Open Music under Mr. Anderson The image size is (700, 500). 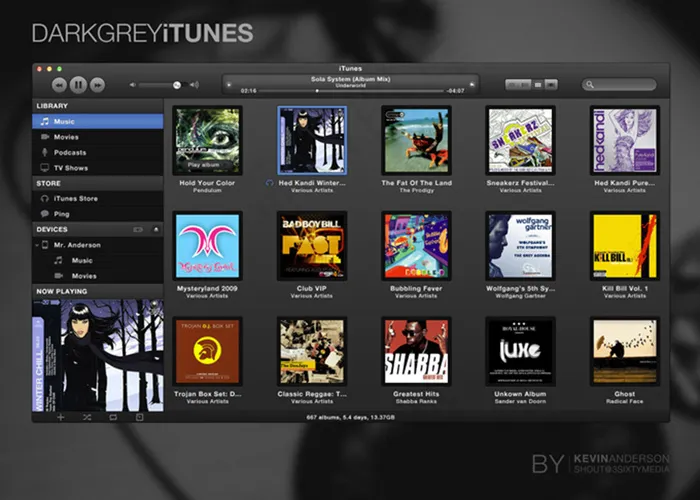click(98, 260)
